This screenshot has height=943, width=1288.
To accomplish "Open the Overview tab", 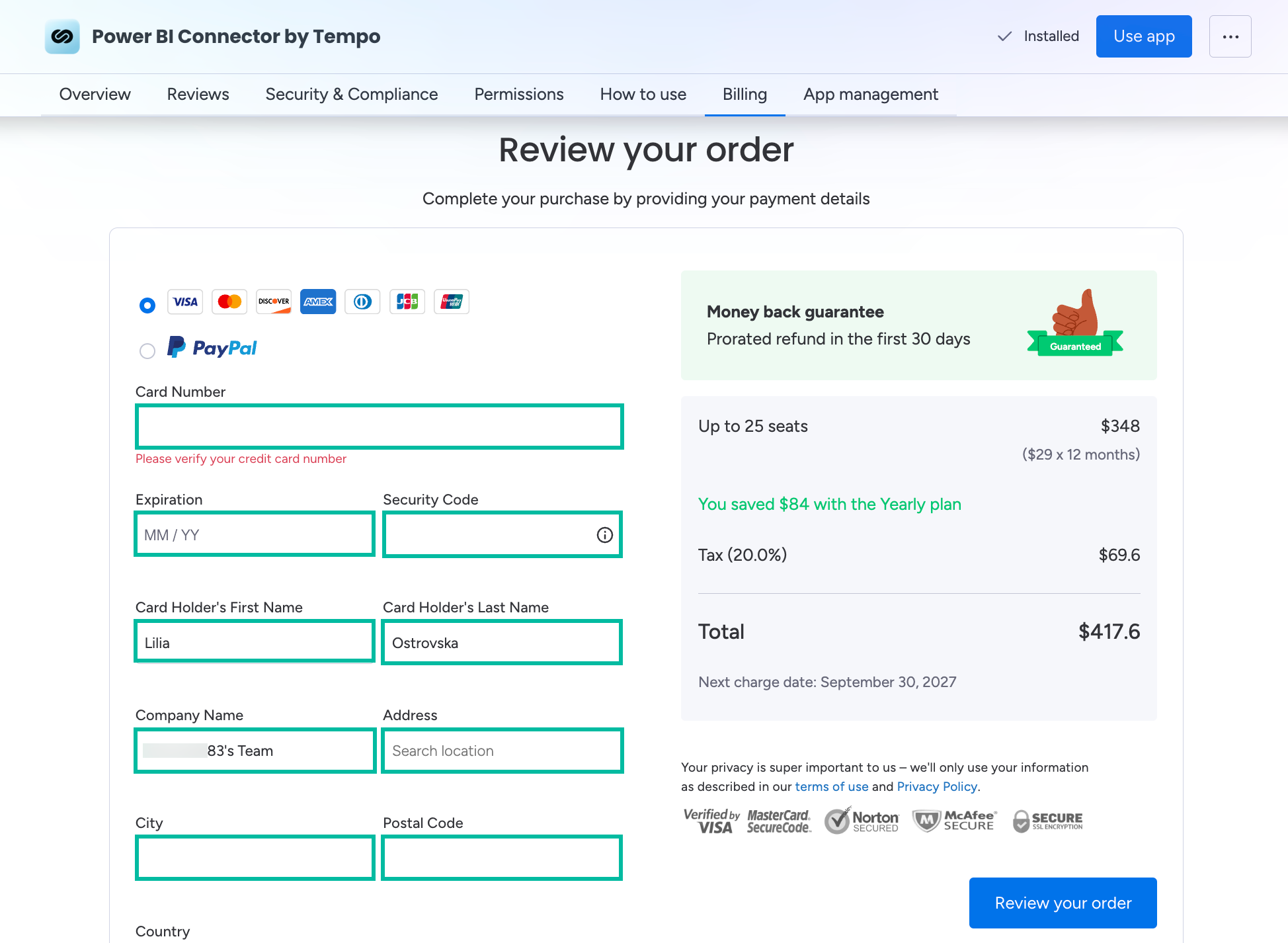I will click(95, 95).
